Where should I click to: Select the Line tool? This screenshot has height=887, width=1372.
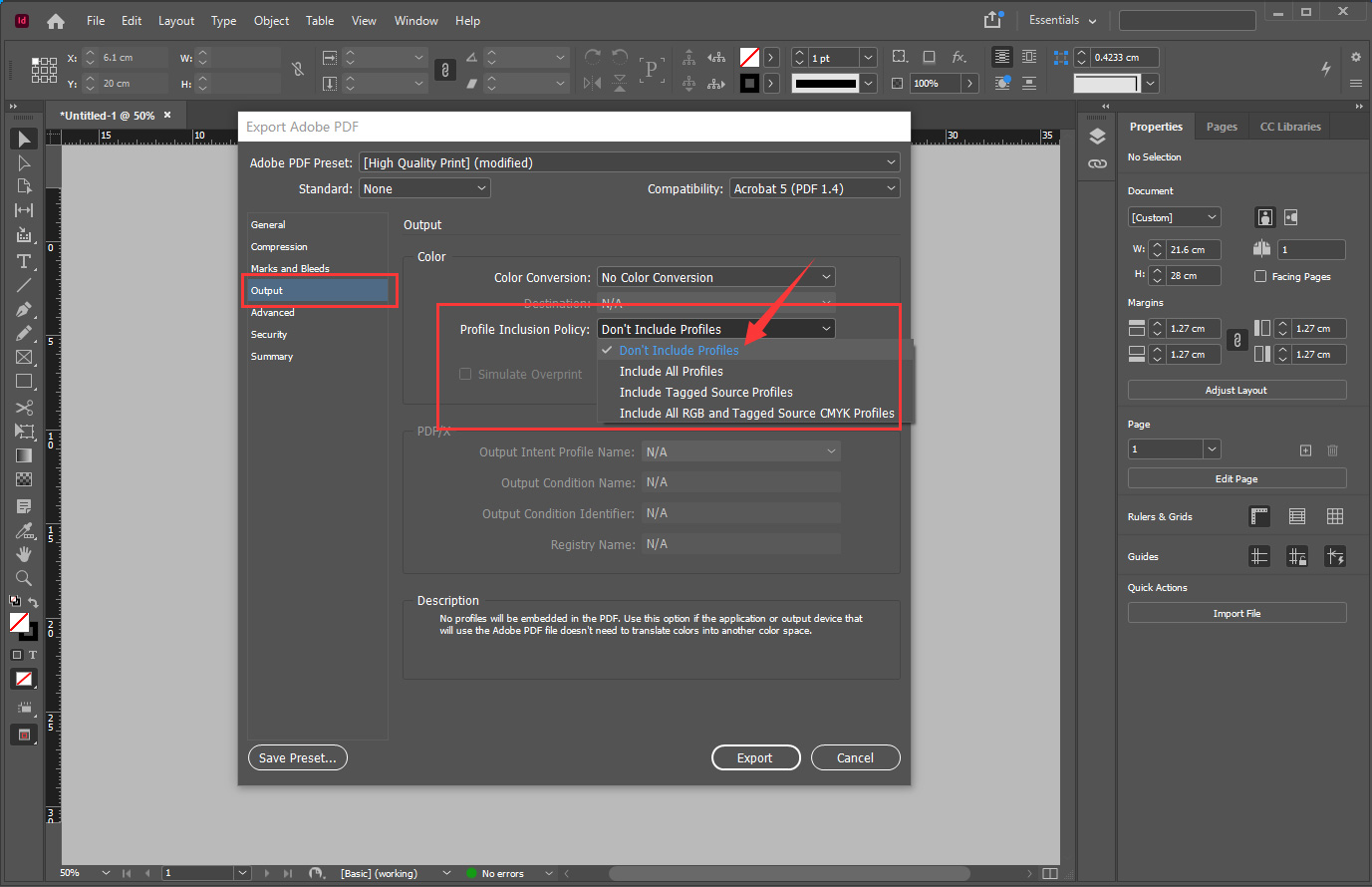[x=24, y=285]
